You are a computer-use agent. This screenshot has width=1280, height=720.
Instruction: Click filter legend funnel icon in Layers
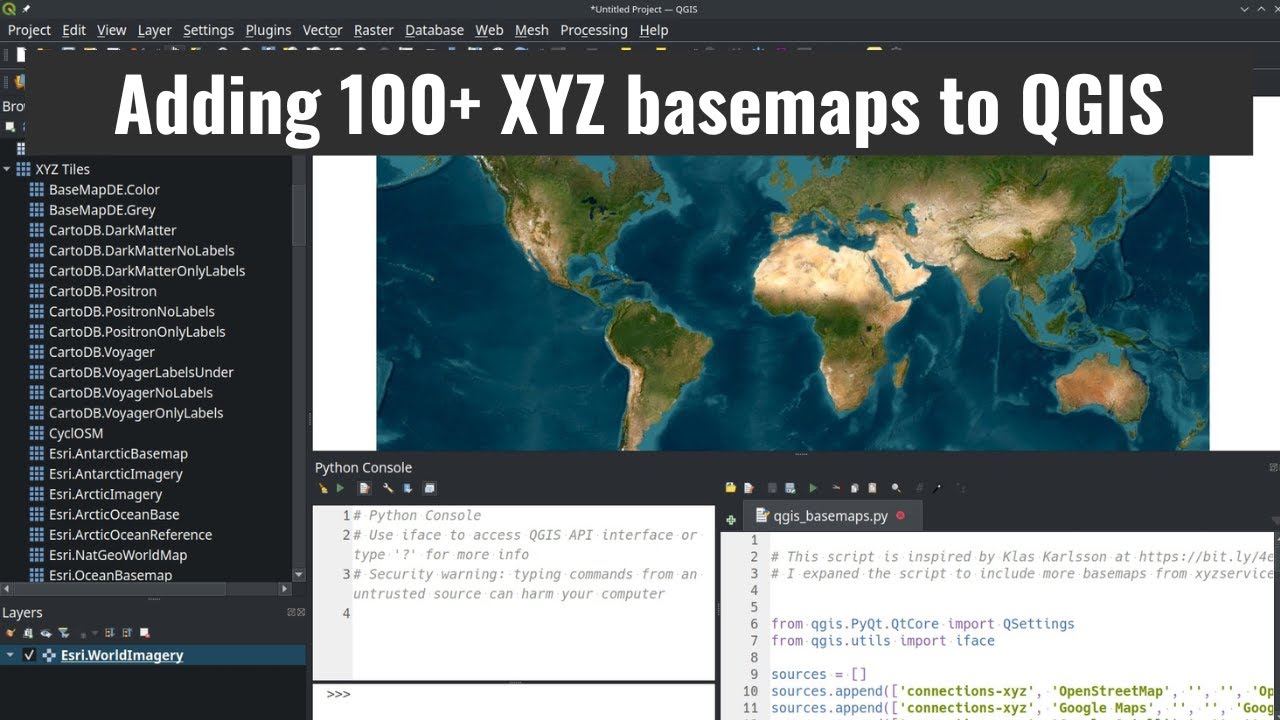click(63, 633)
